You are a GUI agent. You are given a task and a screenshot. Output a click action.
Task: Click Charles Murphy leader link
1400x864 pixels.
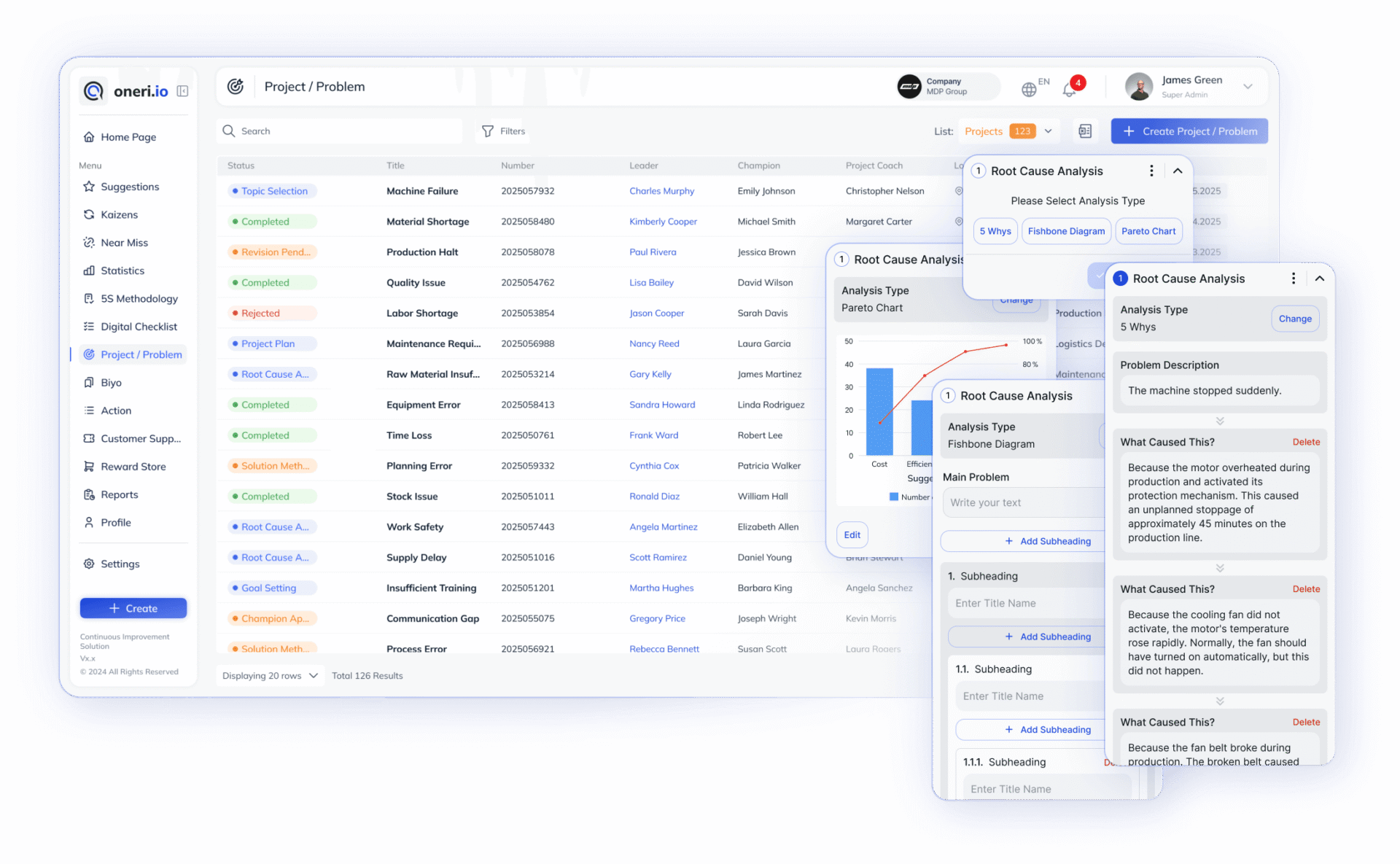(661, 191)
